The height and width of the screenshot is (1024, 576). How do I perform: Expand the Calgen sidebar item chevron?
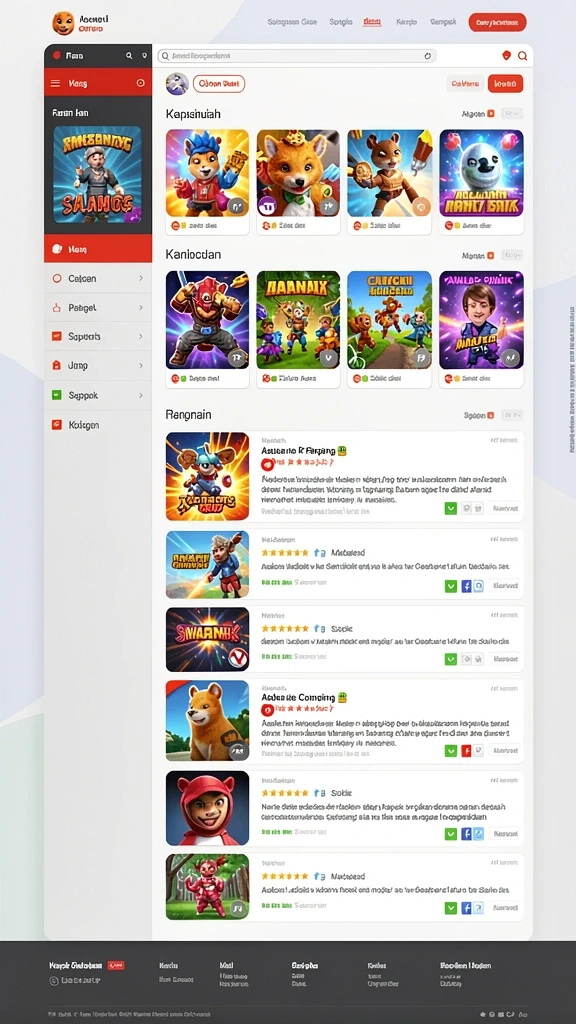point(140,278)
